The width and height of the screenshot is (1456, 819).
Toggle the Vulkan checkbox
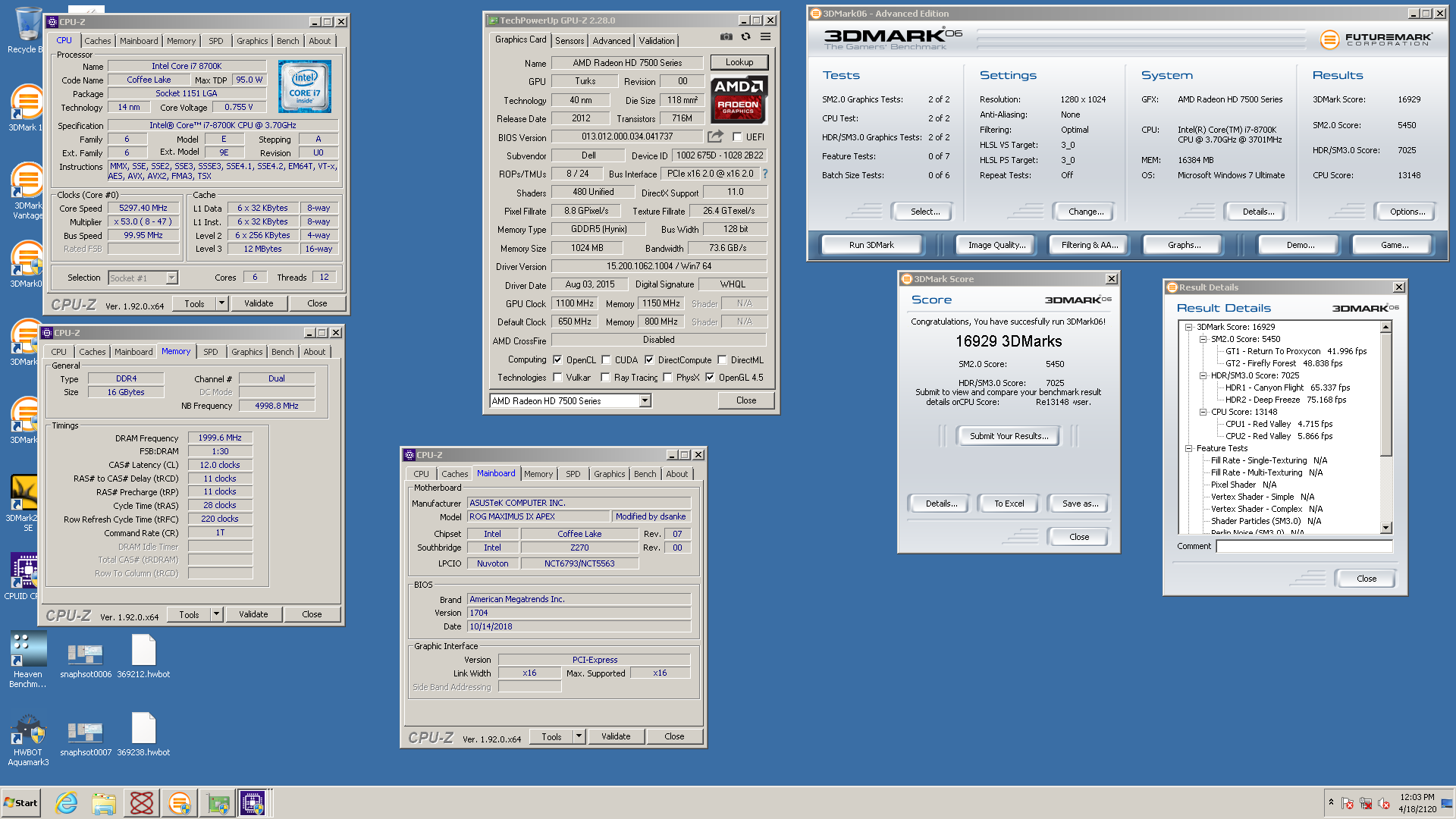[558, 377]
